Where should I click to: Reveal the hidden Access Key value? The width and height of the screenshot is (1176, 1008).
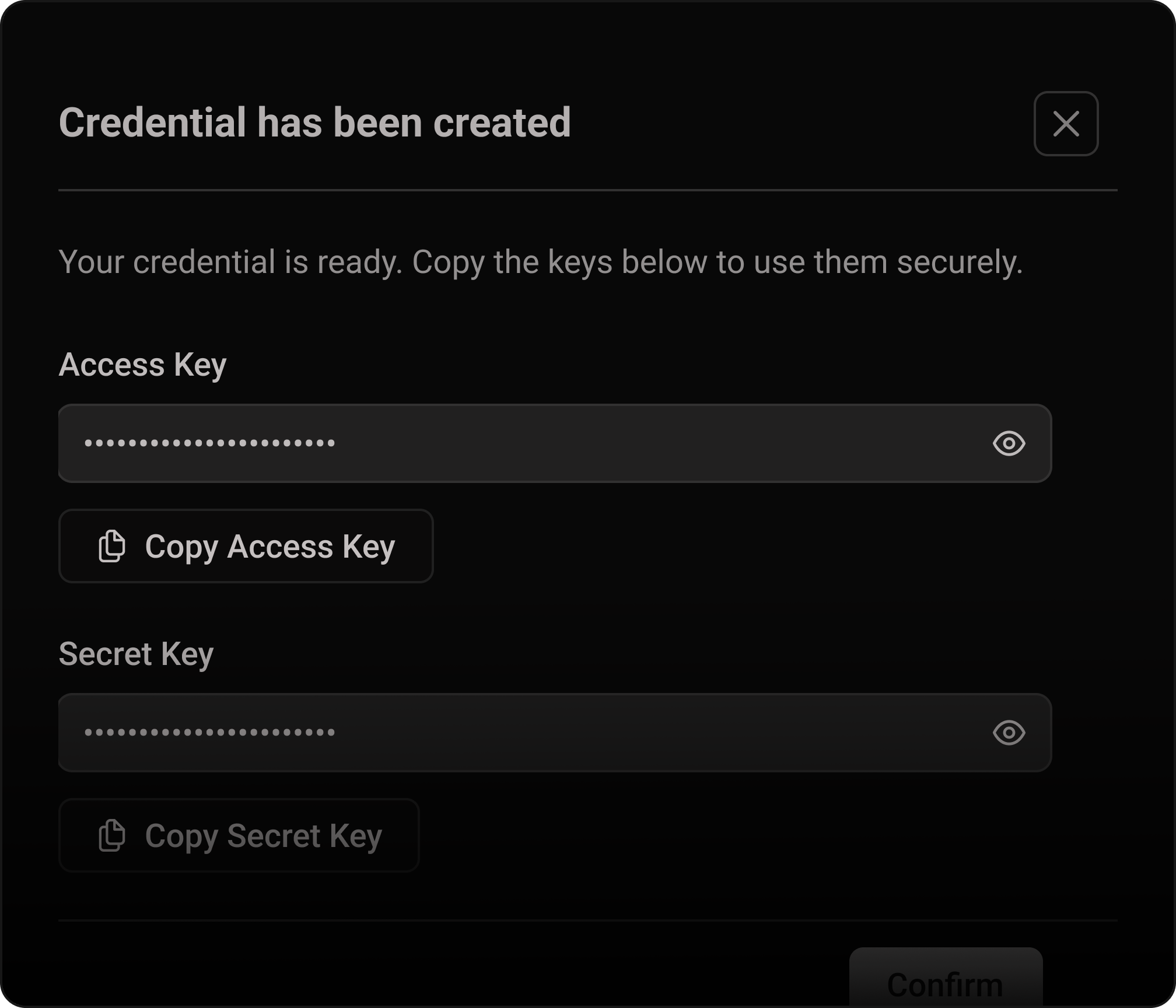[x=1009, y=443]
